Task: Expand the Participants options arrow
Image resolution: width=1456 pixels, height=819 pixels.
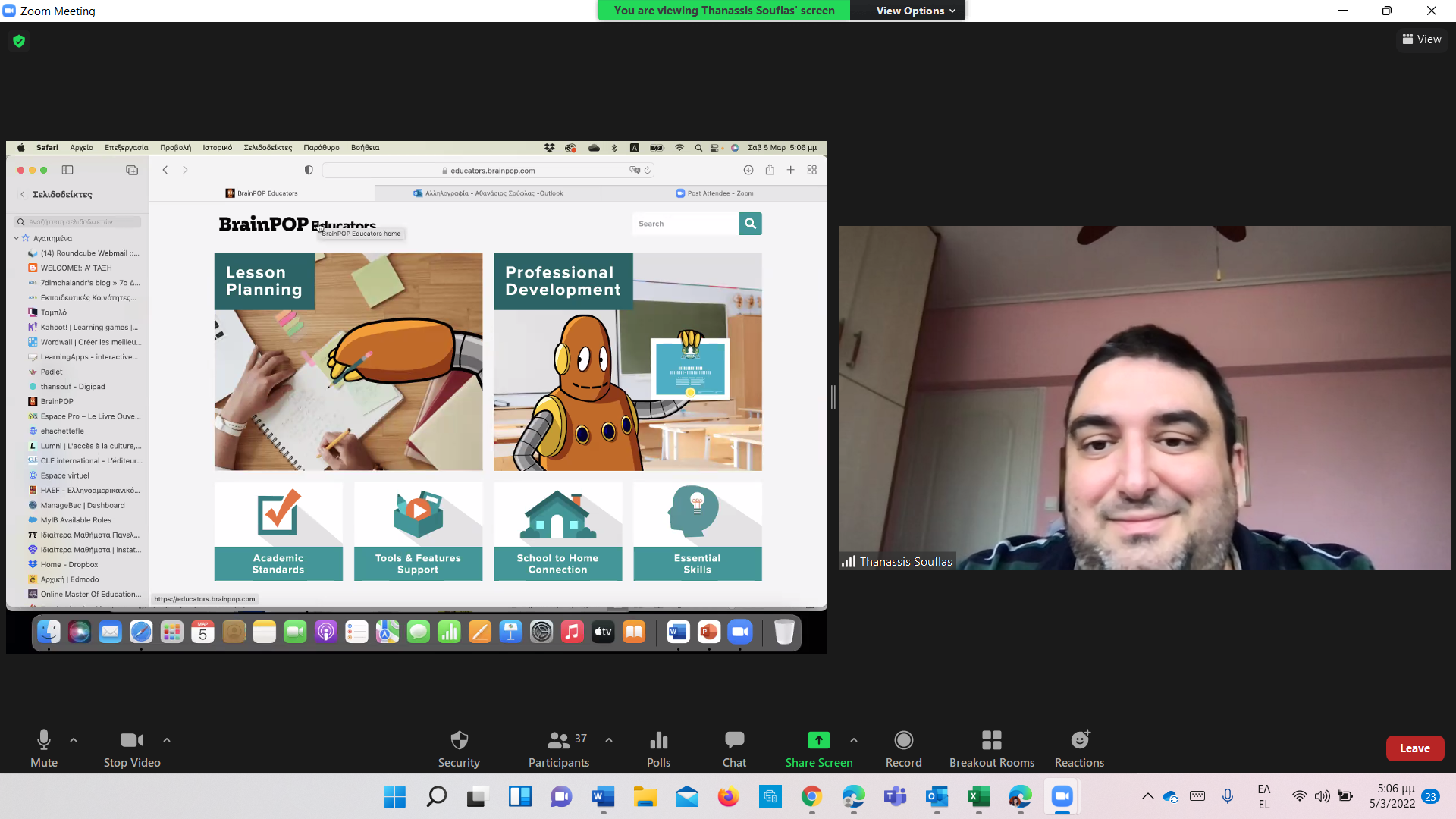Action: tap(609, 739)
